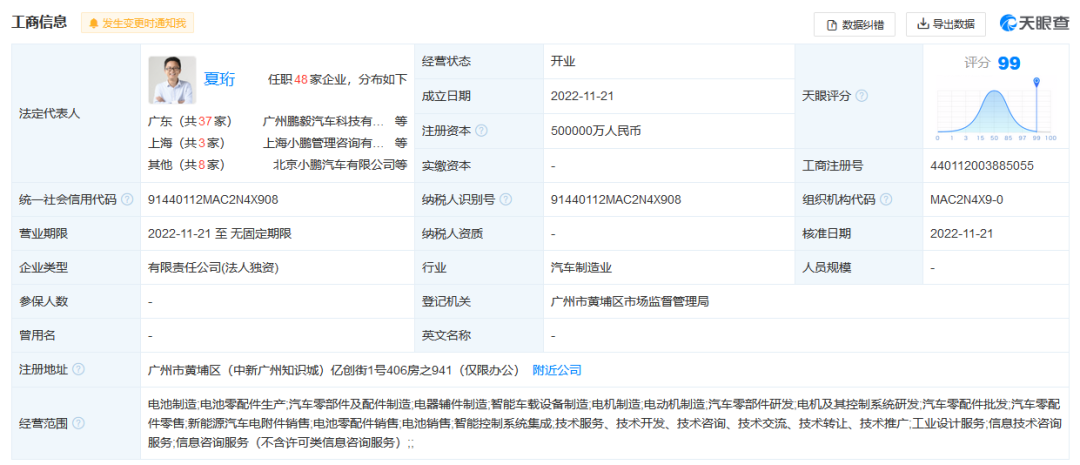
Task: Click the 核准日期 value 2022-11-21
Action: pyautogui.click(x=961, y=234)
